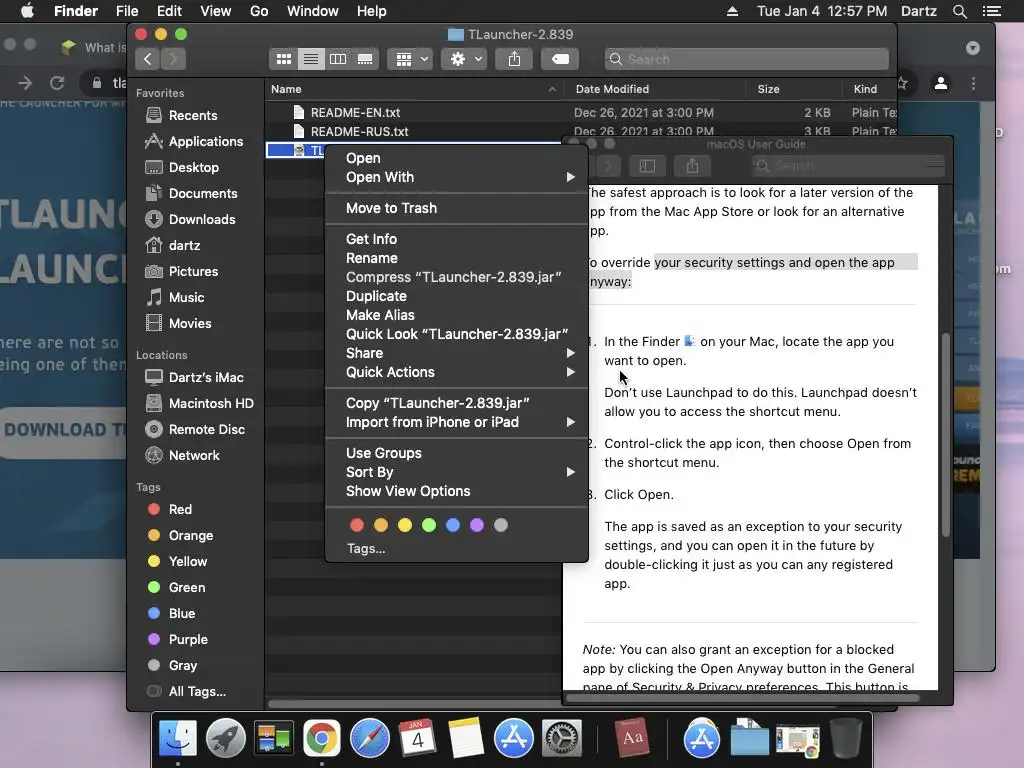Expand the Quick Actions submenu

[456, 372]
